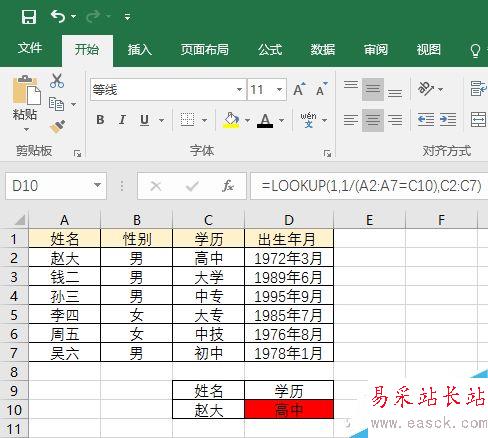The image size is (488, 438).
Task: Open the 剪贴板 dialog launcher
Action: [x=78, y=154]
